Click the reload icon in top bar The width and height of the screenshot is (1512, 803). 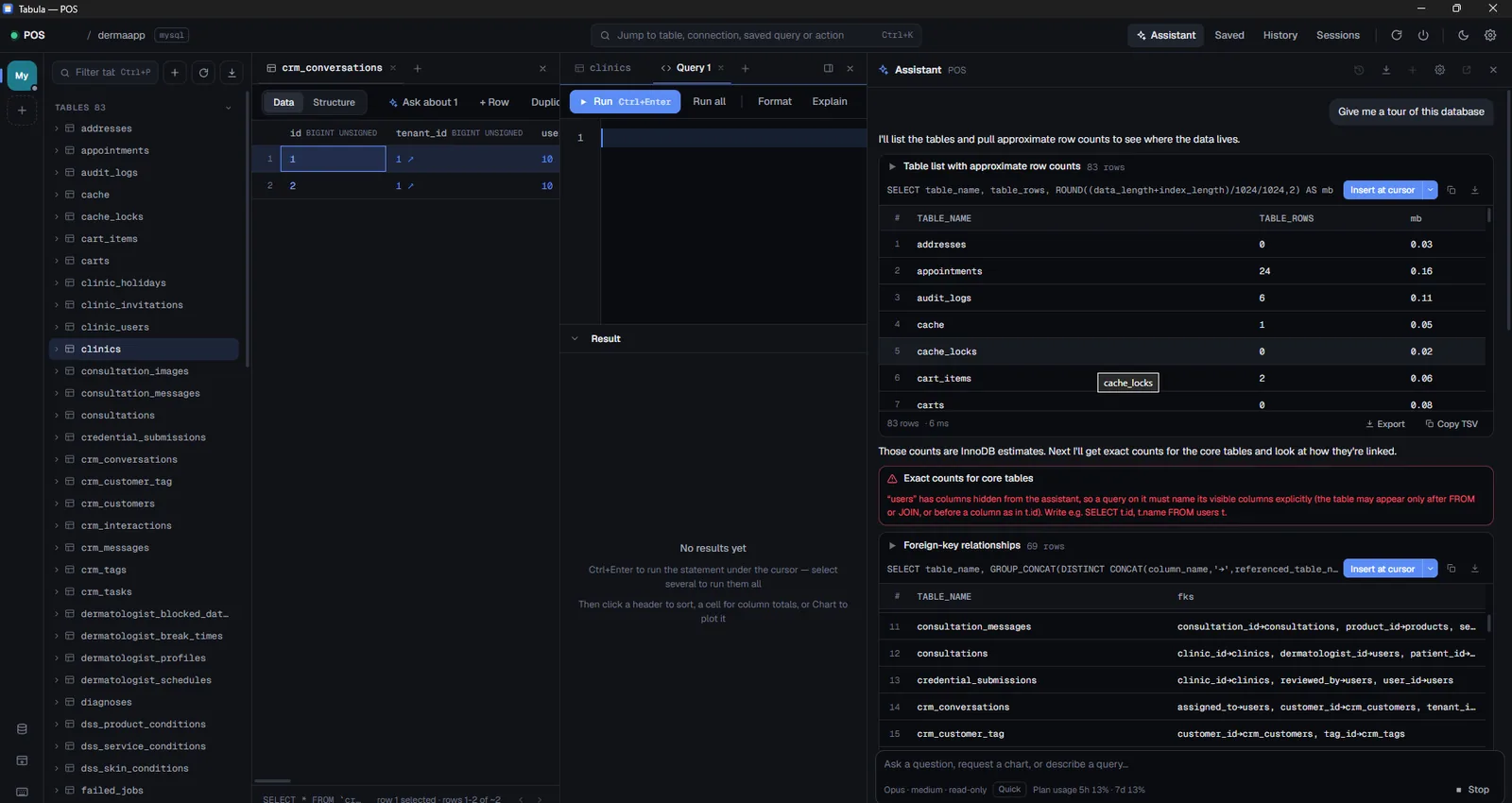[x=1396, y=36]
